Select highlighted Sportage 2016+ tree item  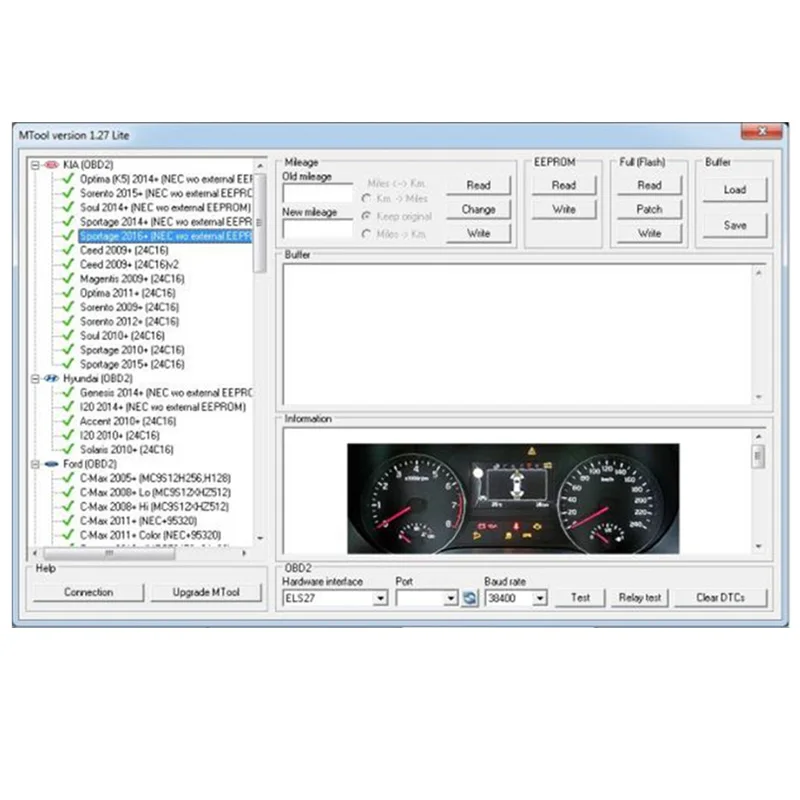click(165, 236)
